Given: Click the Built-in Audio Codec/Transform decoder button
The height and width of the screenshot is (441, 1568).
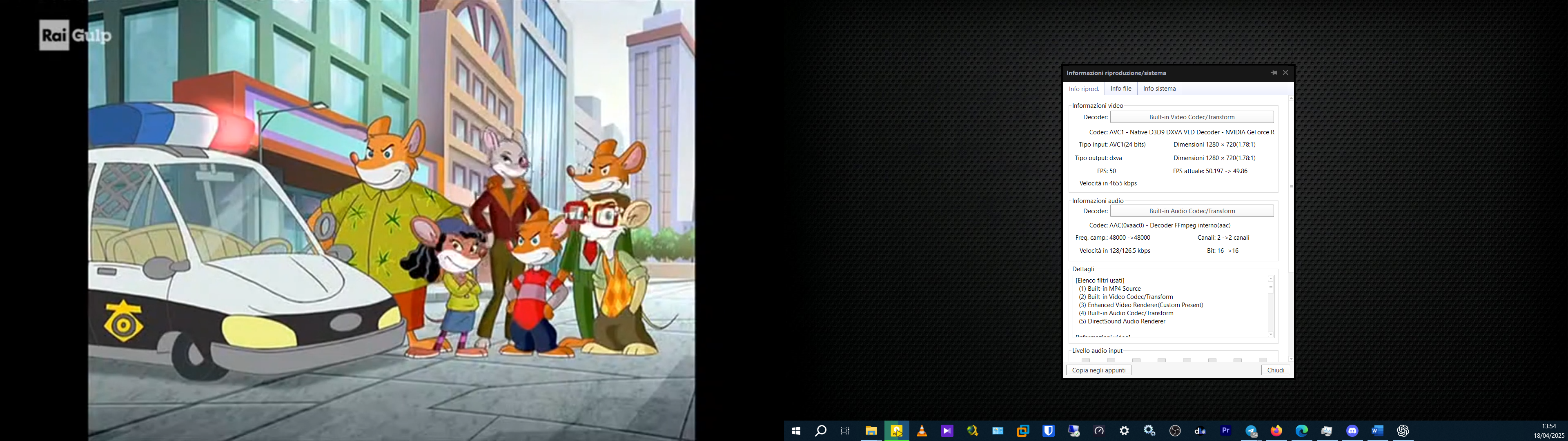Looking at the screenshot, I should (1192, 211).
